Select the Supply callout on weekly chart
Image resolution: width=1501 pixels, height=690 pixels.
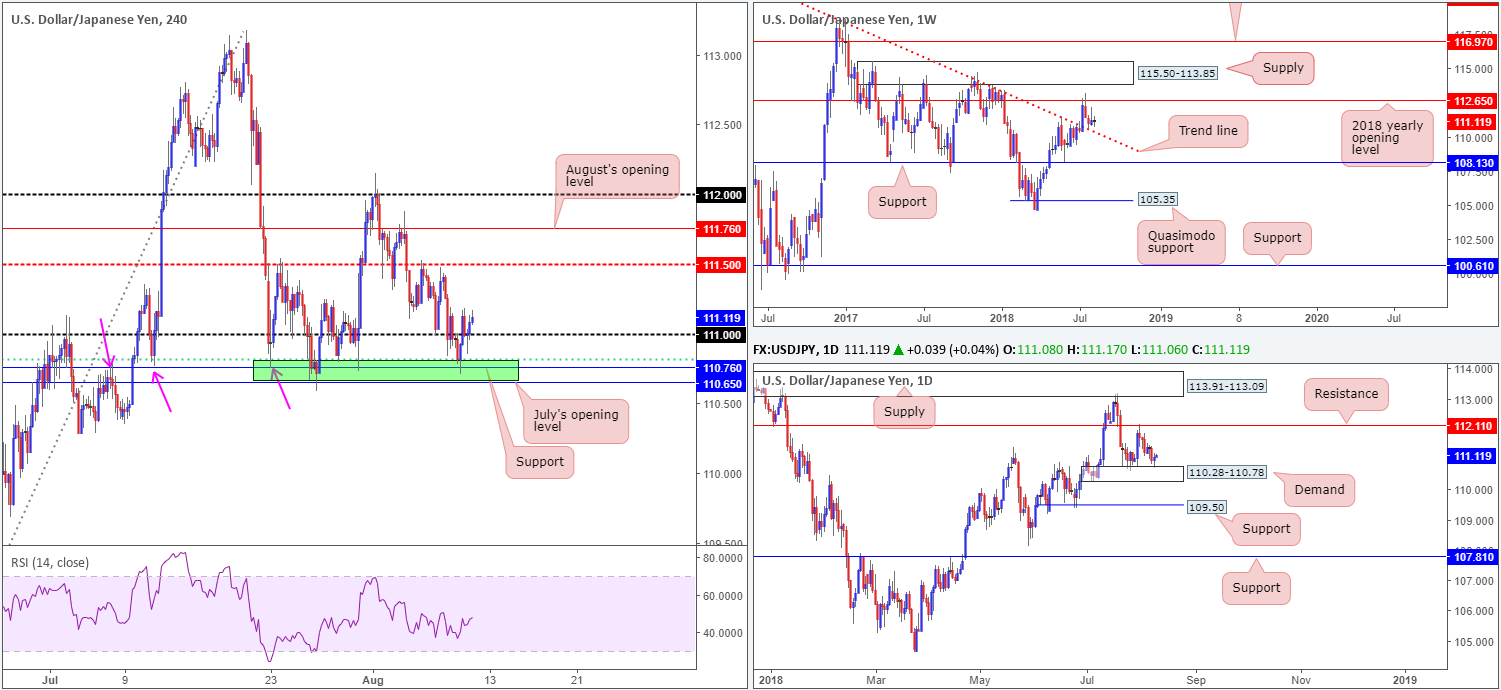(1283, 68)
